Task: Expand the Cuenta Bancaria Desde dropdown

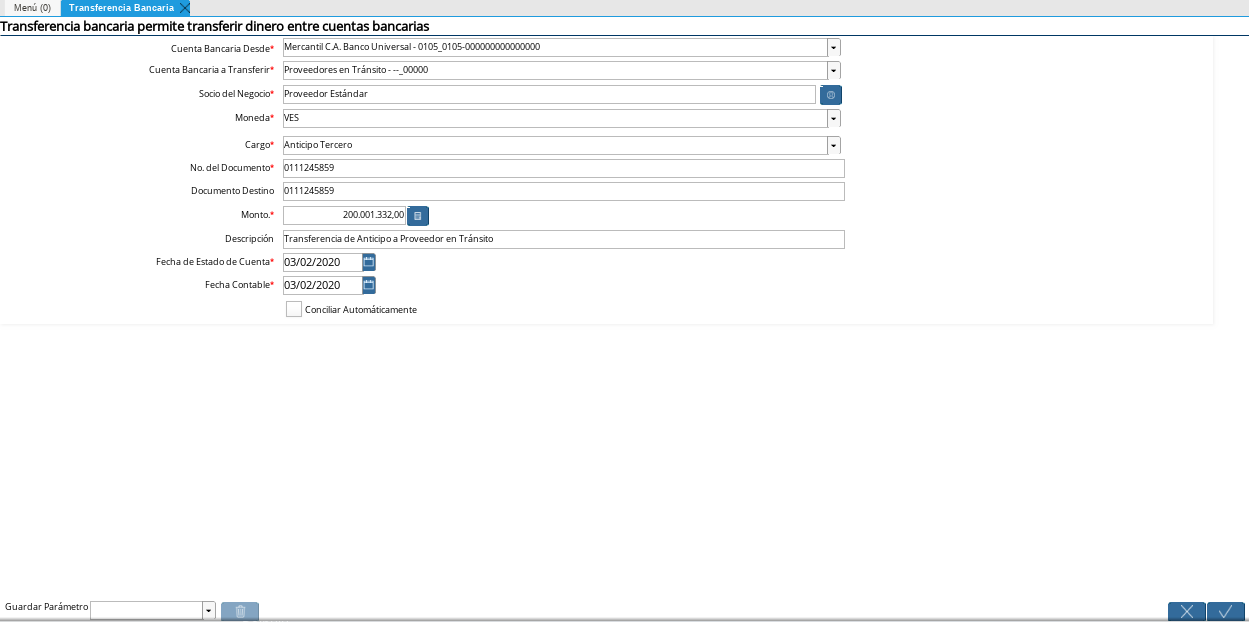Action: [834, 47]
